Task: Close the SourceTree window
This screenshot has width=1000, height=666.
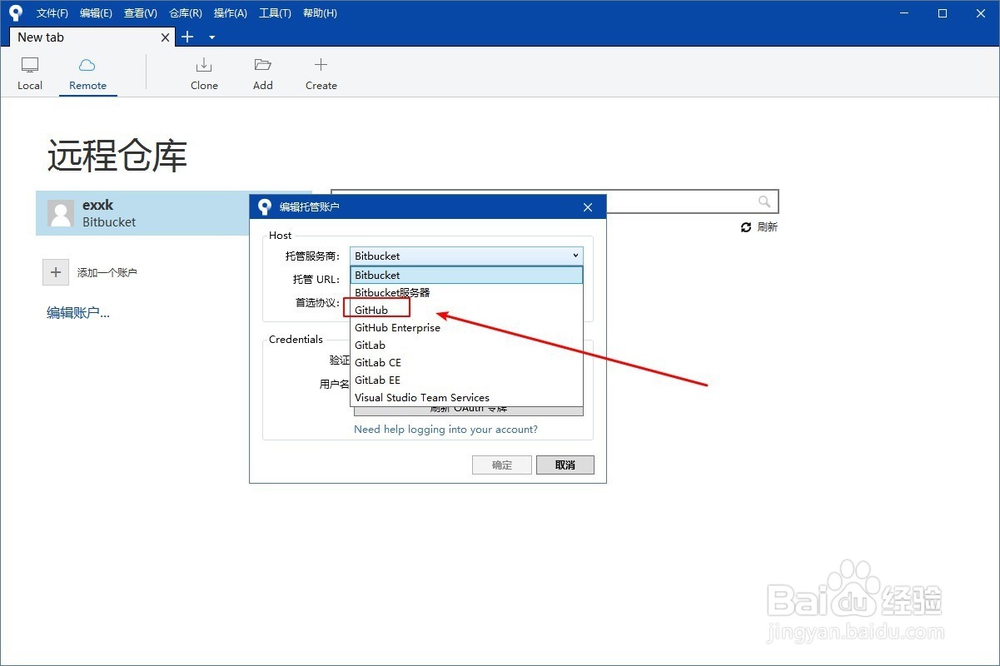Action: coord(981,13)
